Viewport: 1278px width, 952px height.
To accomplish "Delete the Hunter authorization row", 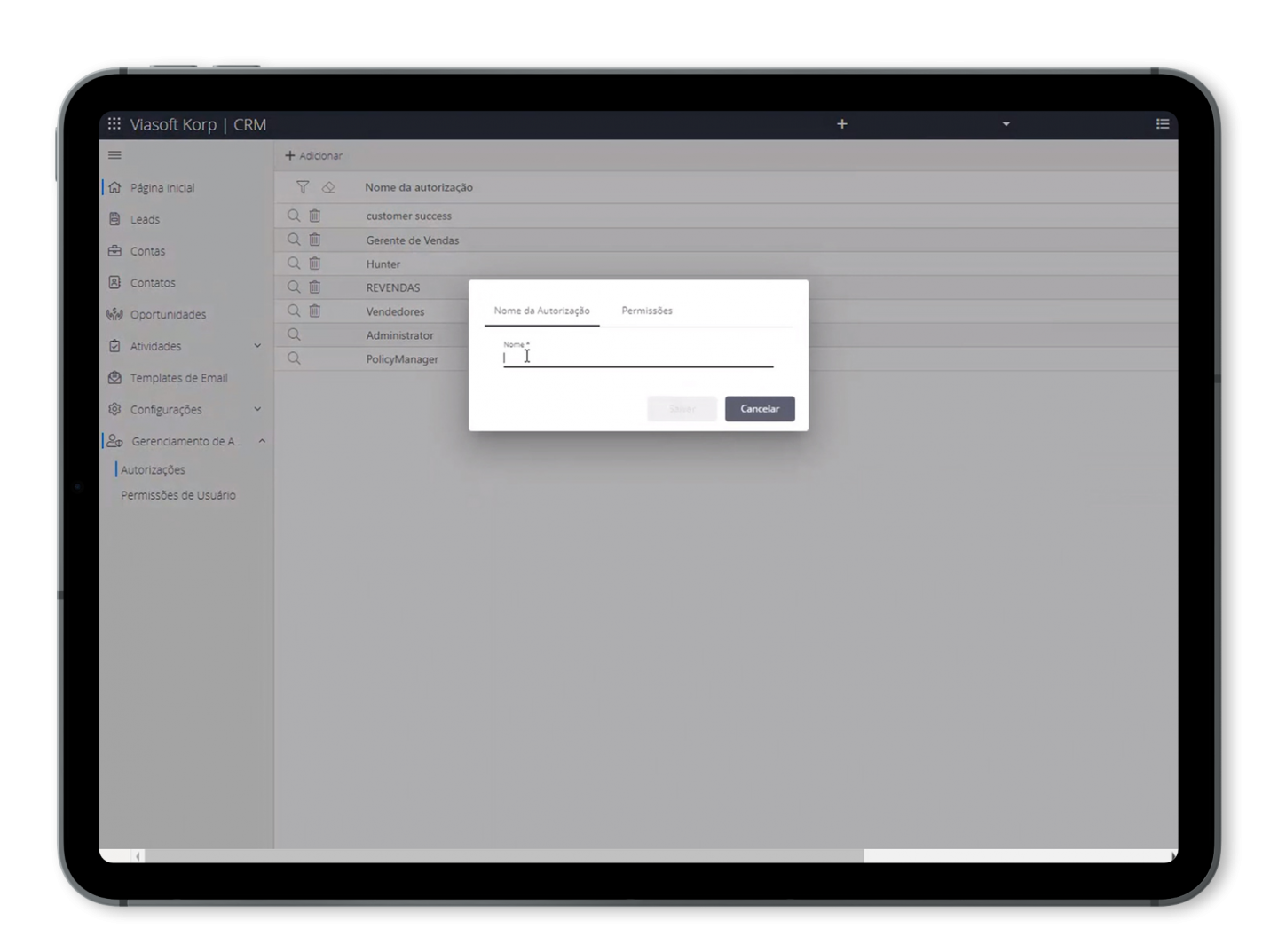I will [315, 264].
